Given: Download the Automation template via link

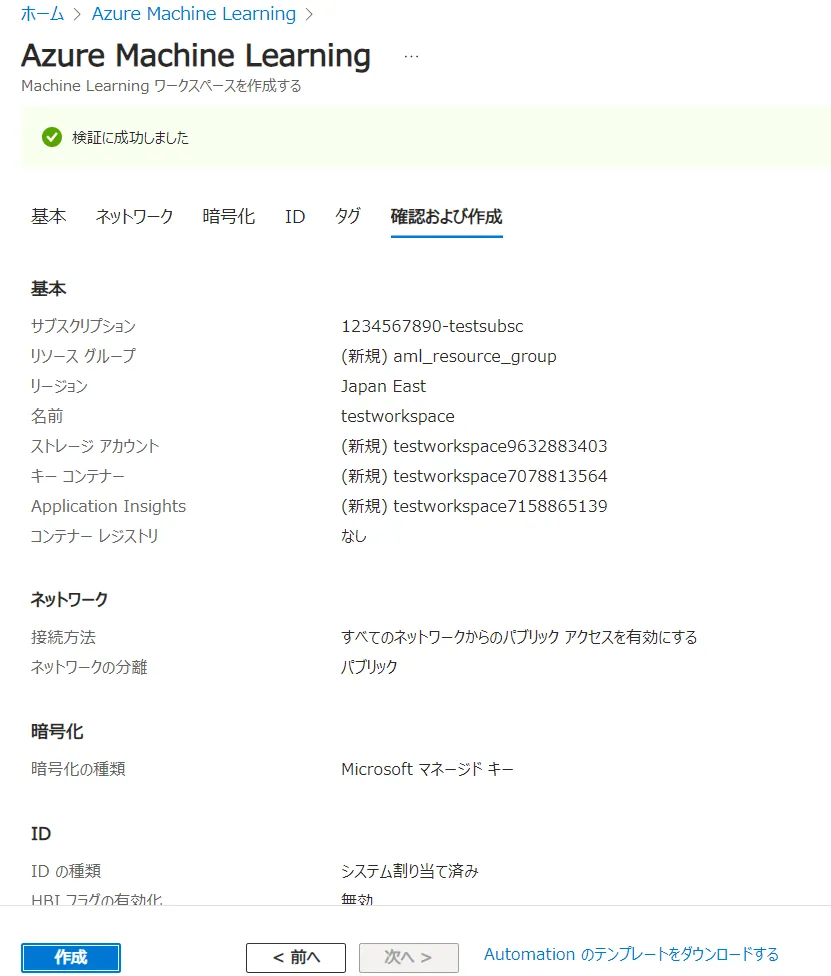Looking at the screenshot, I should click(631, 954).
